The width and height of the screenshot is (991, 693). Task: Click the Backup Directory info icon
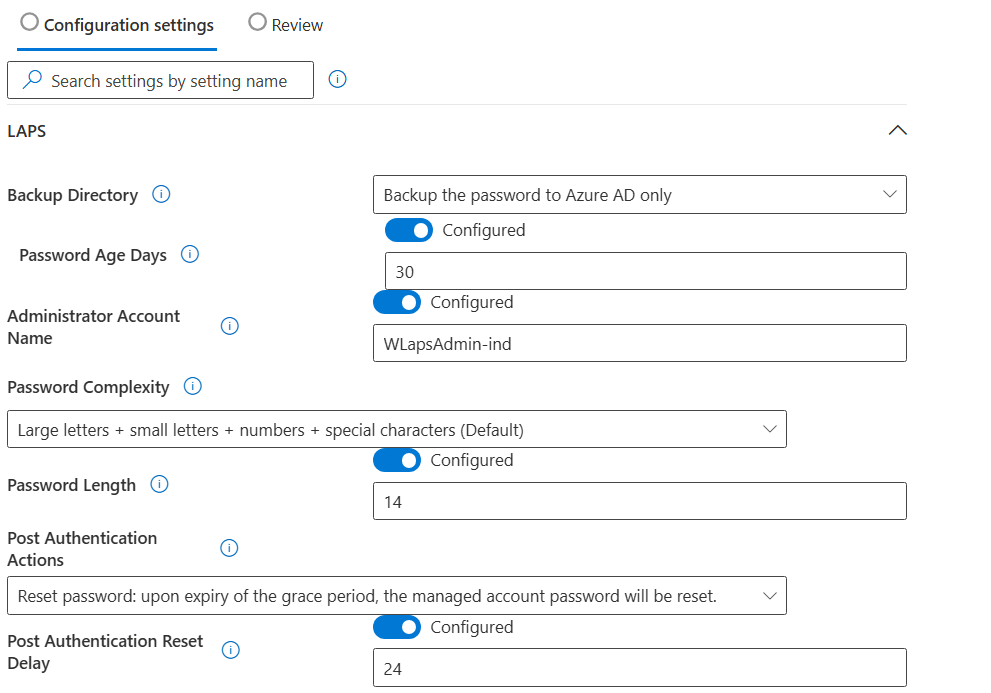(161, 195)
